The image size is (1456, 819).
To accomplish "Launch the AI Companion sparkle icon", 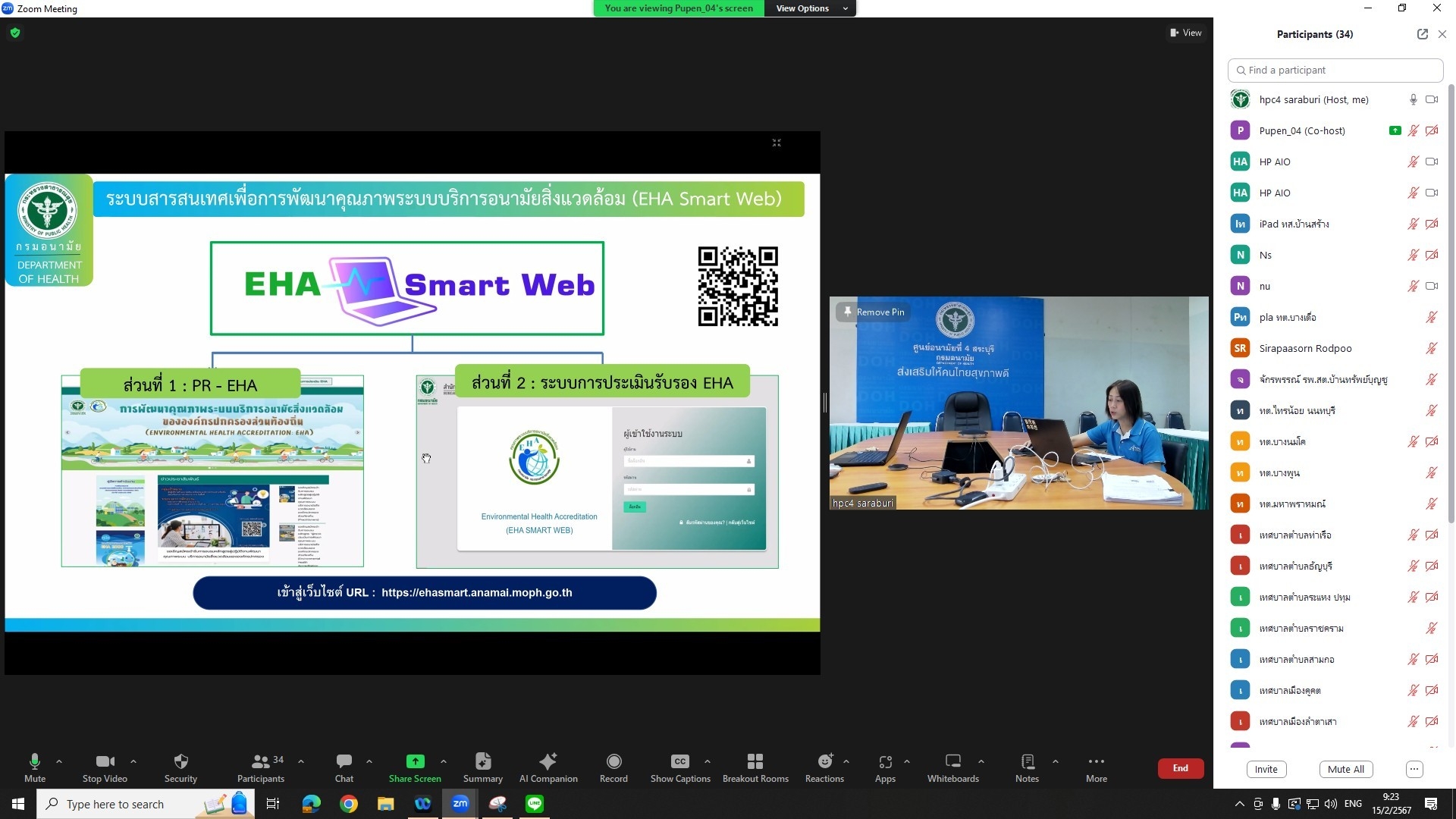I will [548, 761].
